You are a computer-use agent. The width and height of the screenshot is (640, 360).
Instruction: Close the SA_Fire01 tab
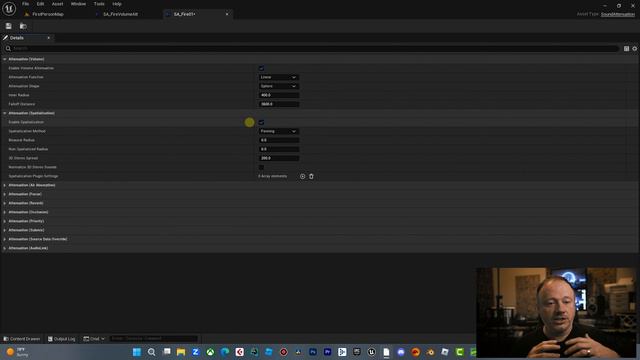point(227,14)
